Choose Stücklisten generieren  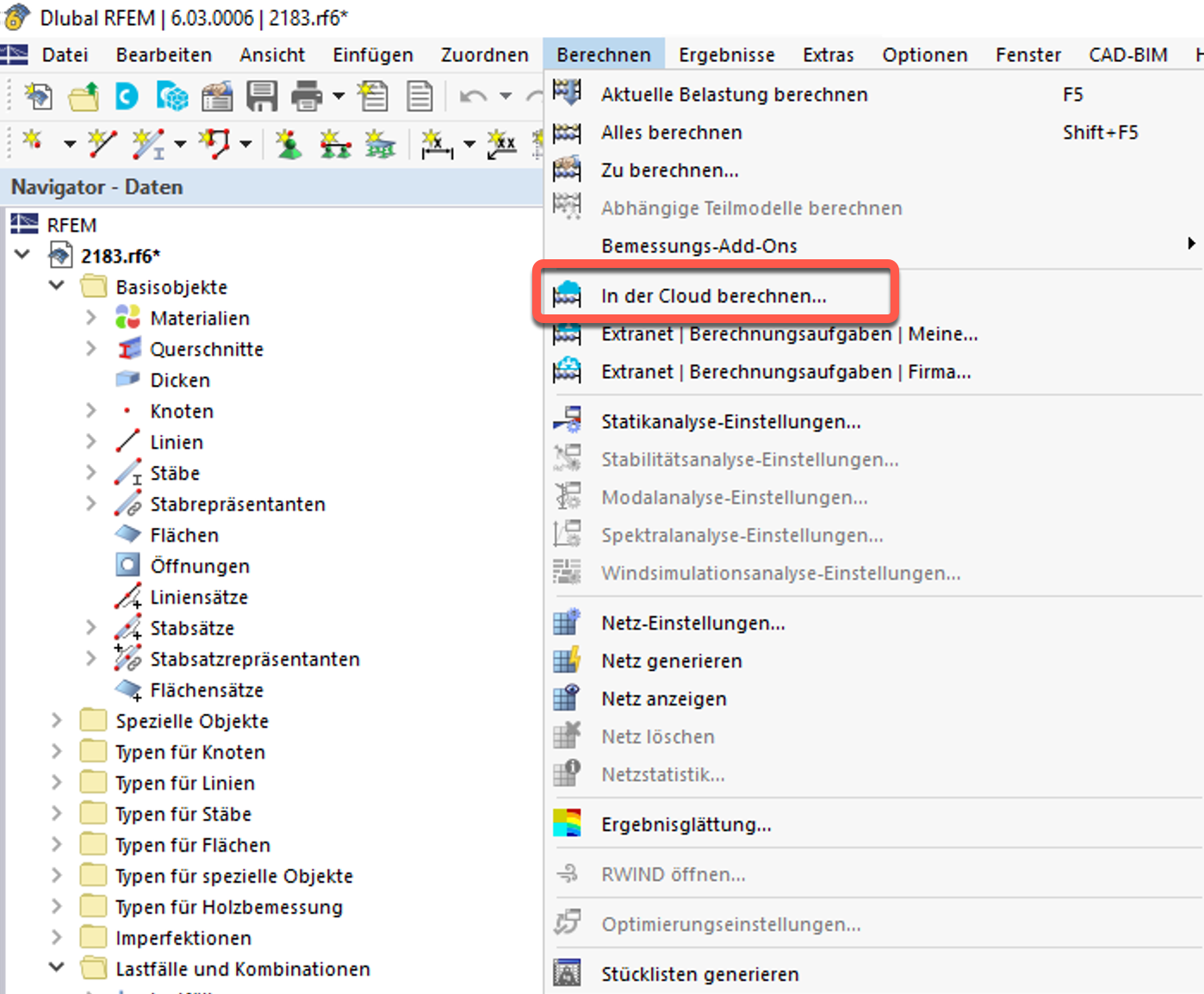point(874,974)
